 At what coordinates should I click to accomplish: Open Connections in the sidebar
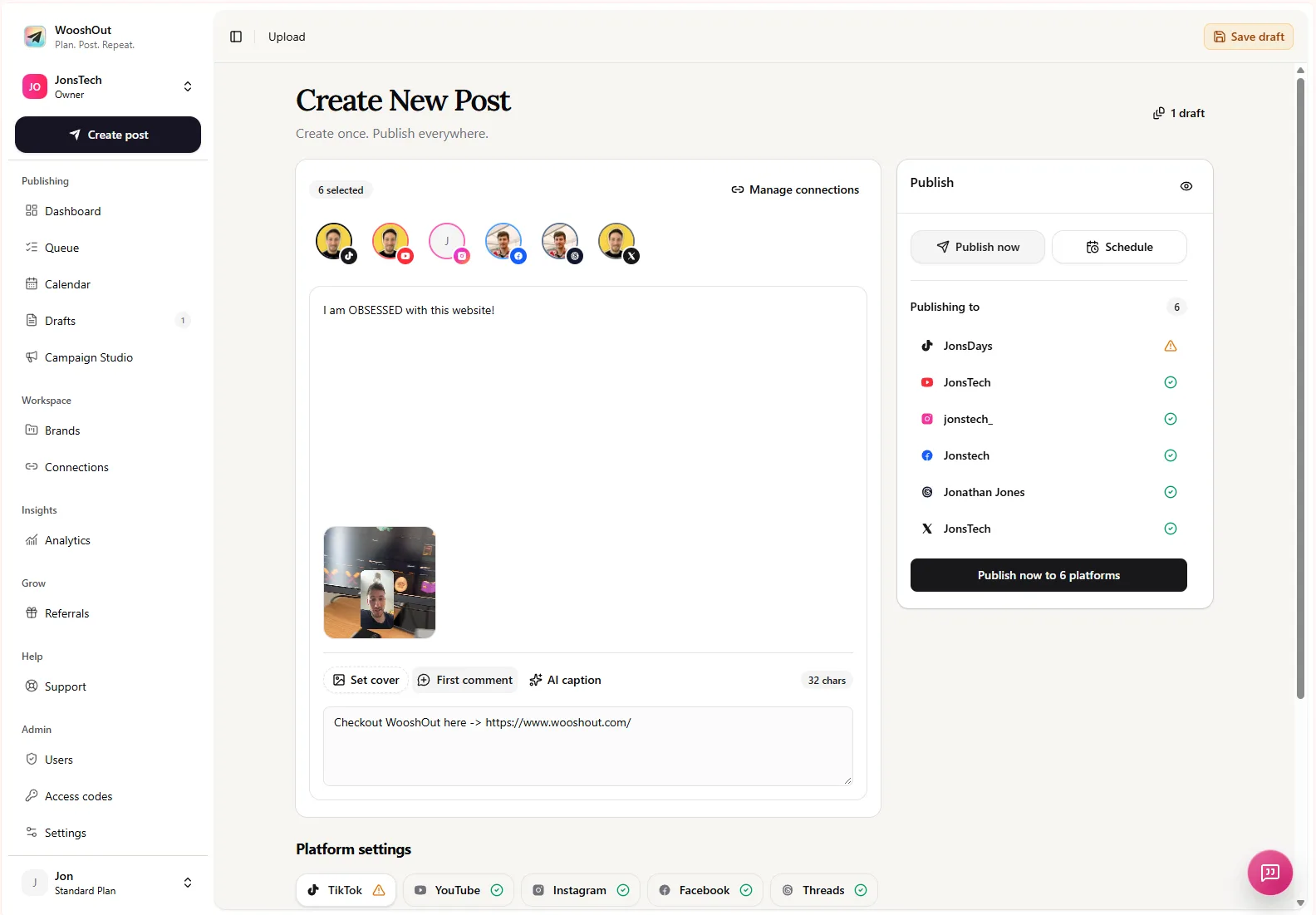[108, 467]
